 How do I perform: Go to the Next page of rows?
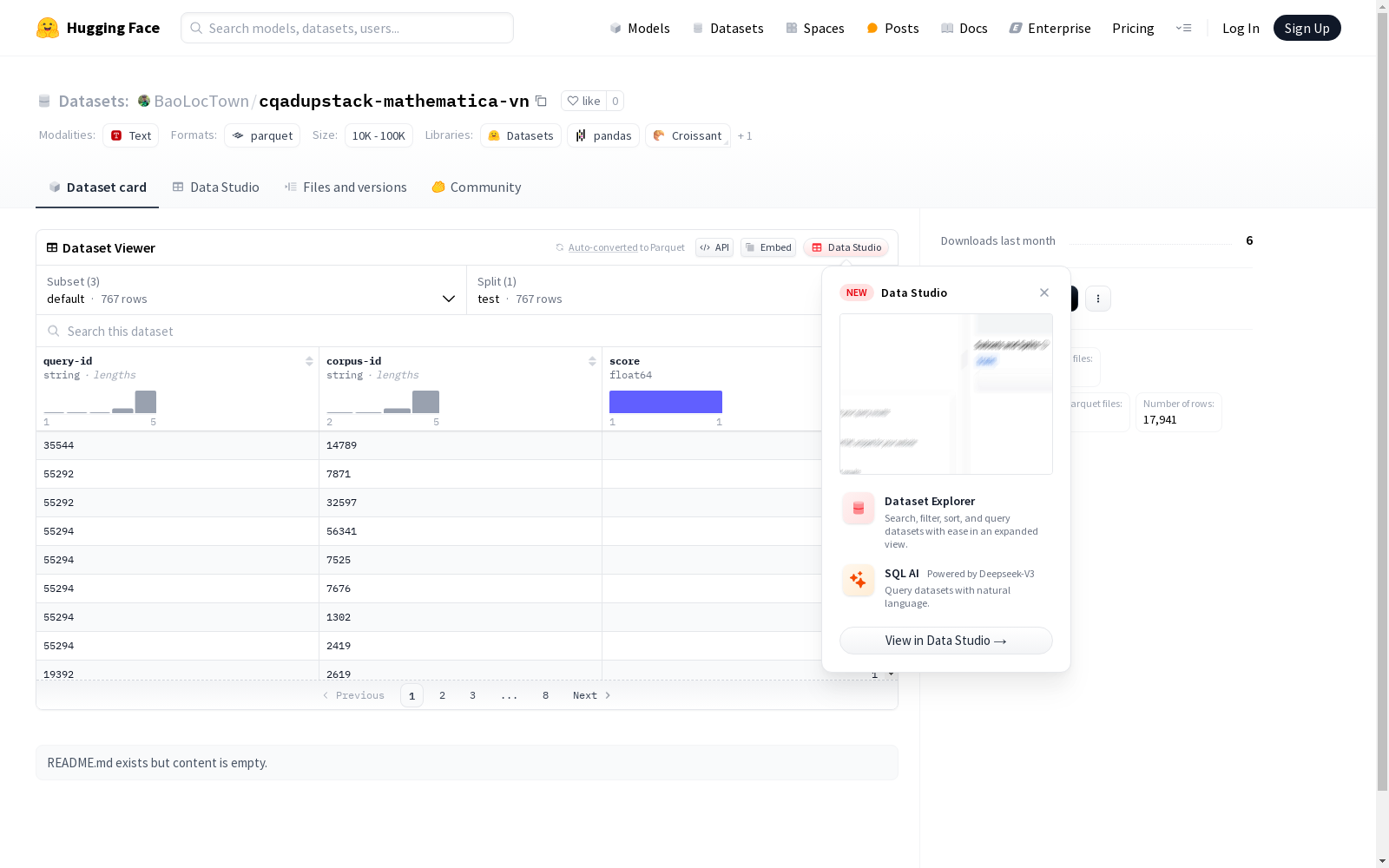click(x=592, y=695)
